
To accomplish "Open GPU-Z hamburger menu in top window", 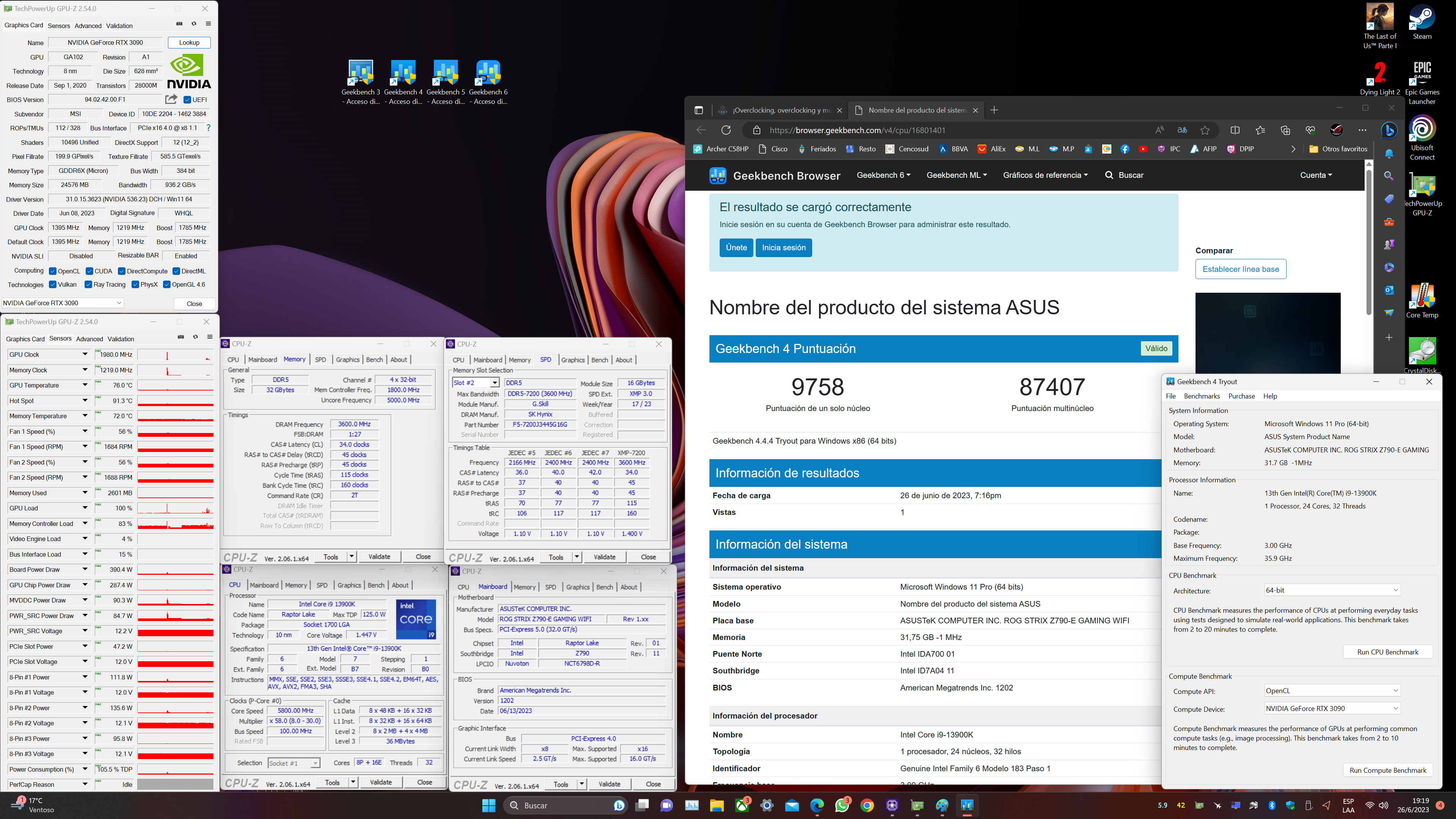I will 209,24.
